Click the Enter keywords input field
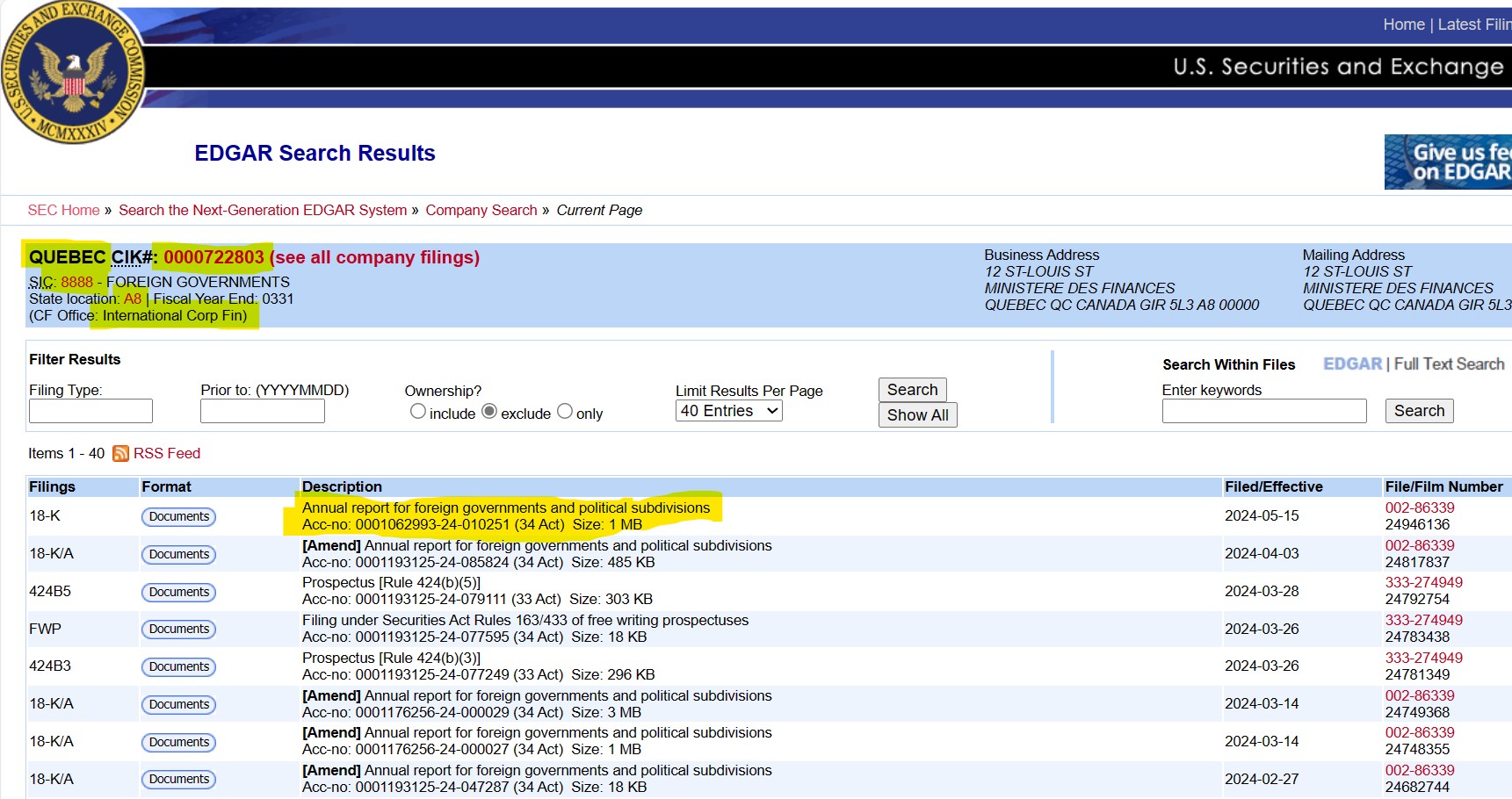This screenshot has height=799, width=1512. tap(1264, 411)
